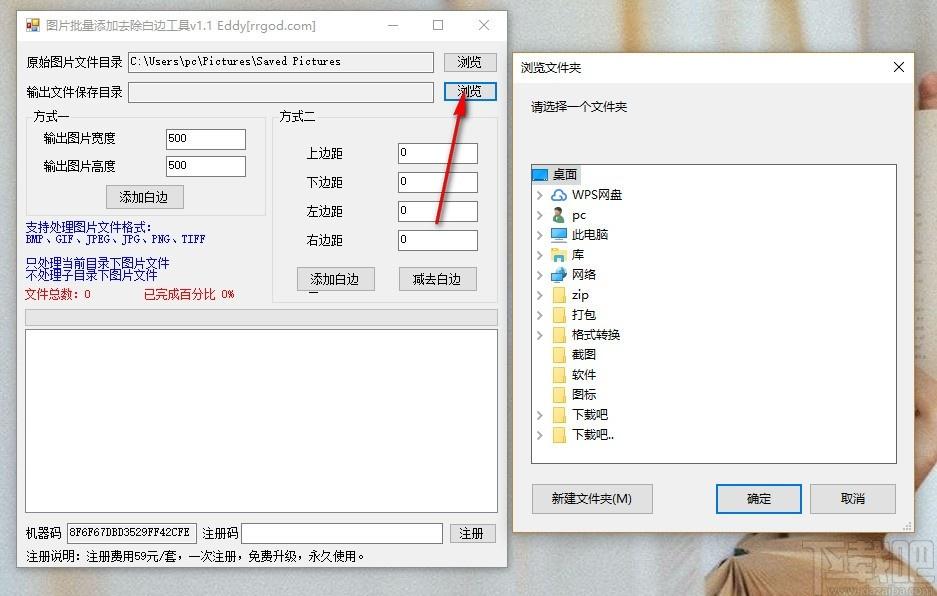Select the 截图 folder

[x=583, y=355]
